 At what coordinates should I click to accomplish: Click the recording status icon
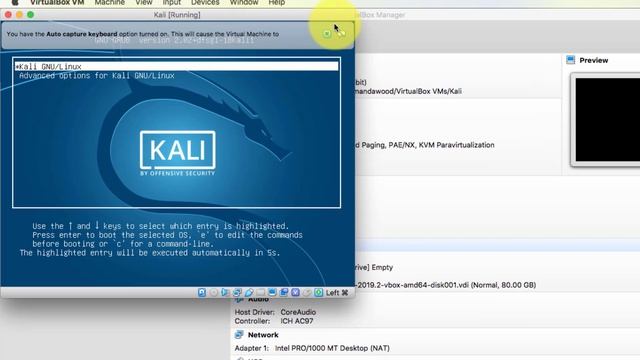pos(284,293)
